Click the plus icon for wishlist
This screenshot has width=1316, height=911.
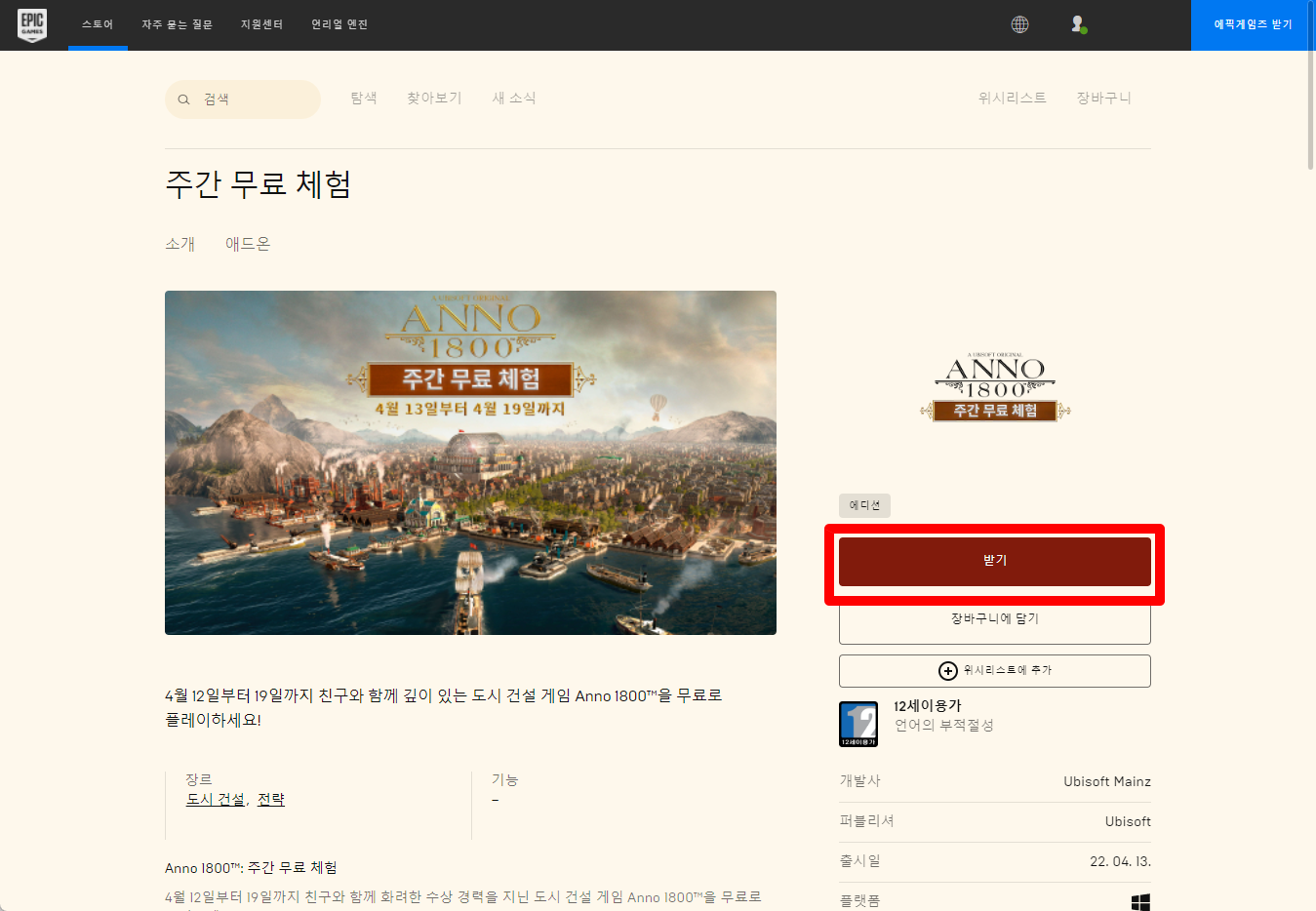(947, 670)
